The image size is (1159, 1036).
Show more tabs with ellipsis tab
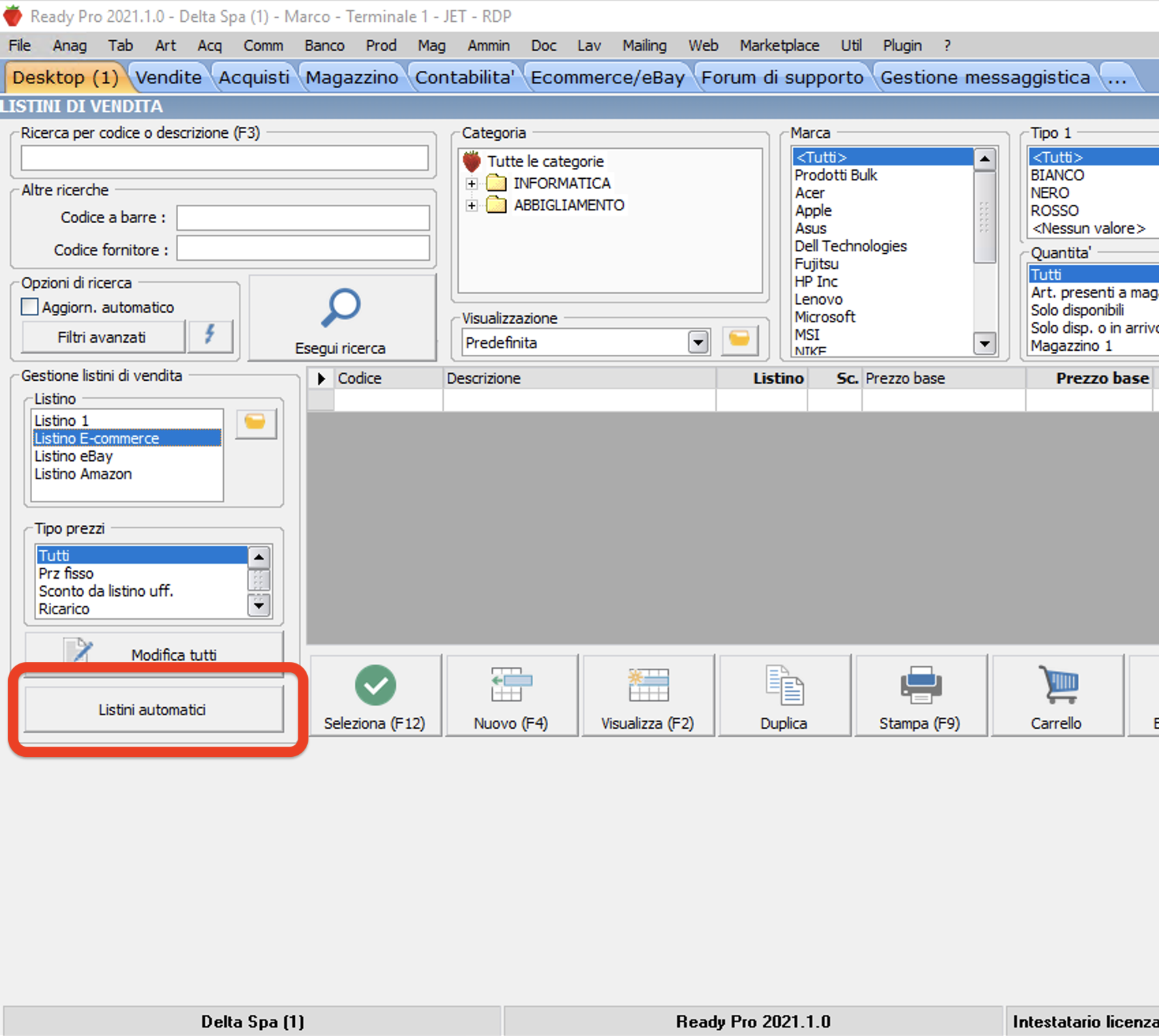[1117, 78]
